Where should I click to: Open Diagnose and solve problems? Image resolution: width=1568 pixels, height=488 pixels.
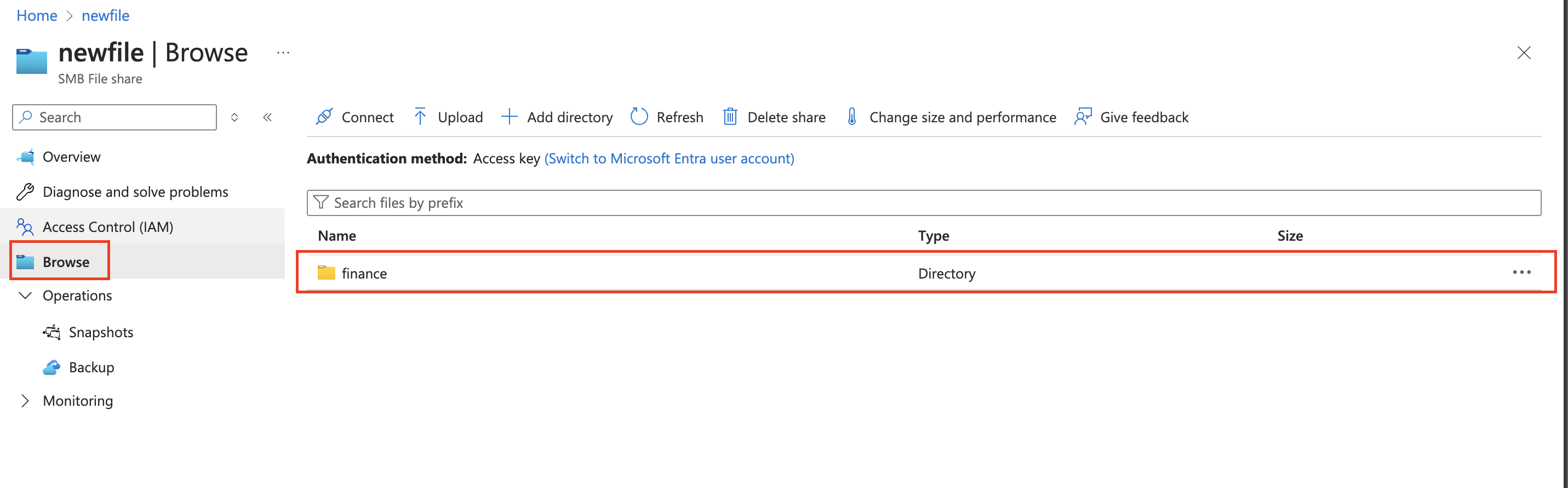[x=135, y=192]
